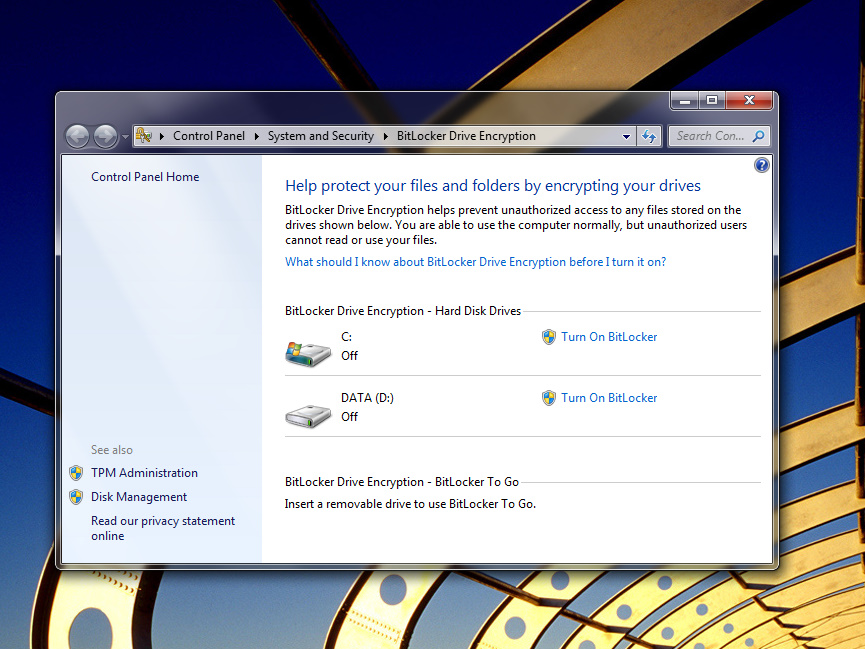
Task: Open TPM Administration from See also
Action: (144, 473)
